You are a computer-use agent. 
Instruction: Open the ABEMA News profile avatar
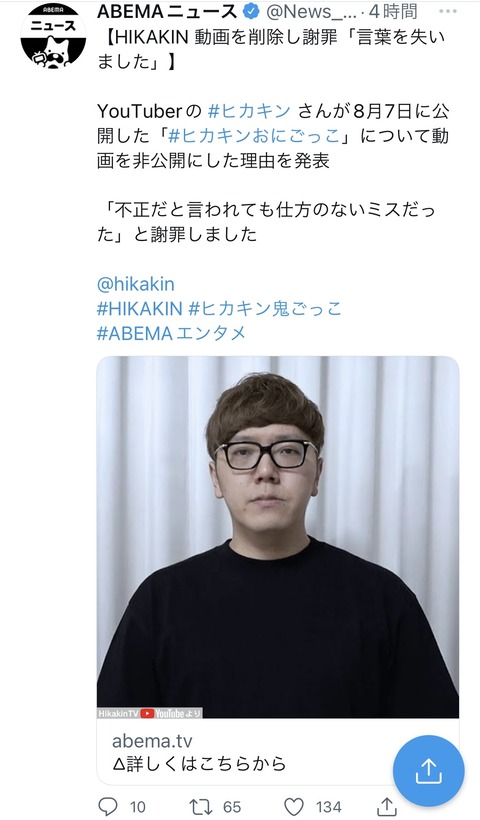click(53, 36)
